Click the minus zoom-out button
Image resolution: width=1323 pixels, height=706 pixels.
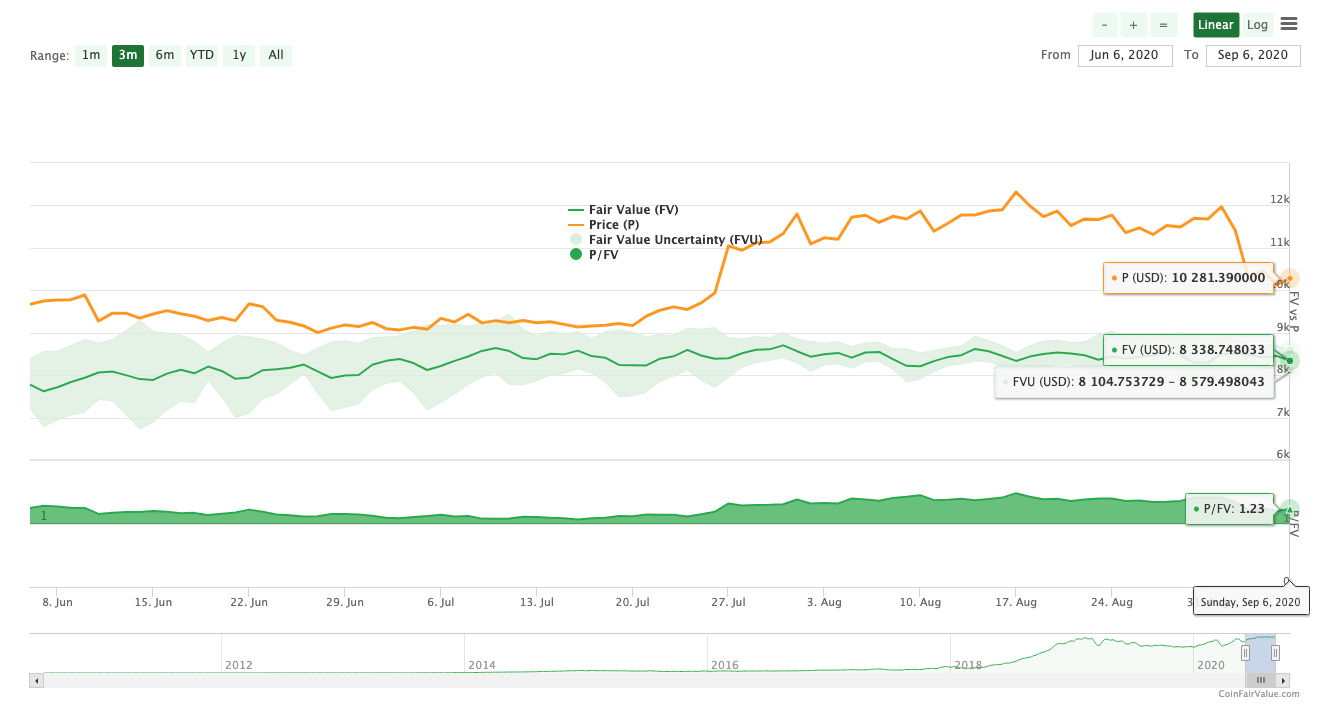click(x=1104, y=25)
